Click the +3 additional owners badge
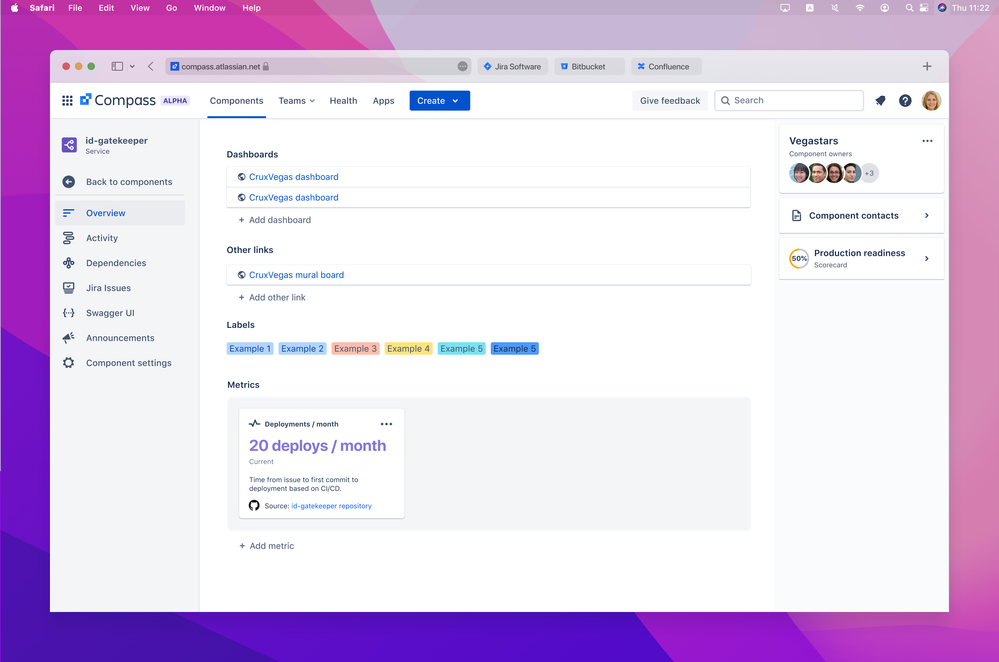Screen dimensions: 999x662 click(x=870, y=173)
